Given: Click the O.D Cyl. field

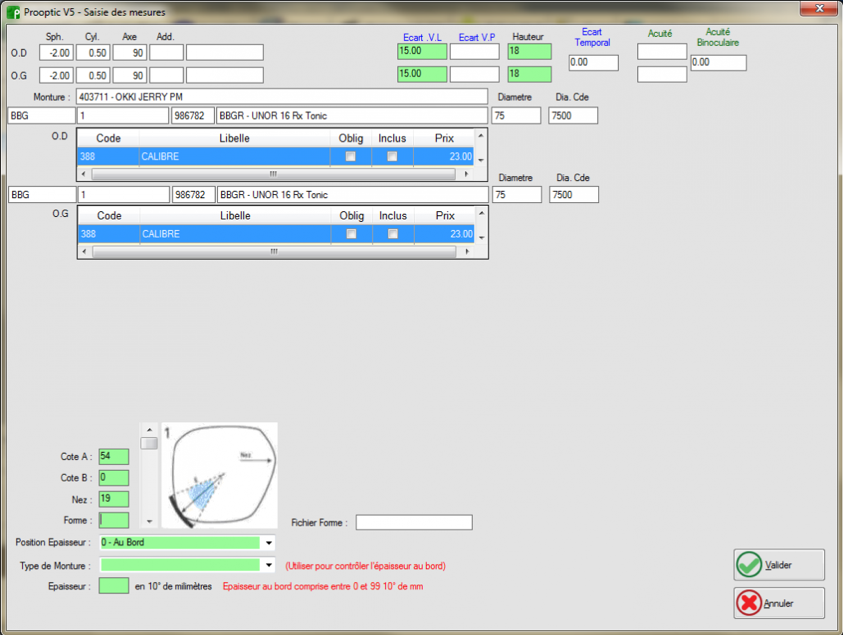Looking at the screenshot, I should pyautogui.click(x=93, y=53).
